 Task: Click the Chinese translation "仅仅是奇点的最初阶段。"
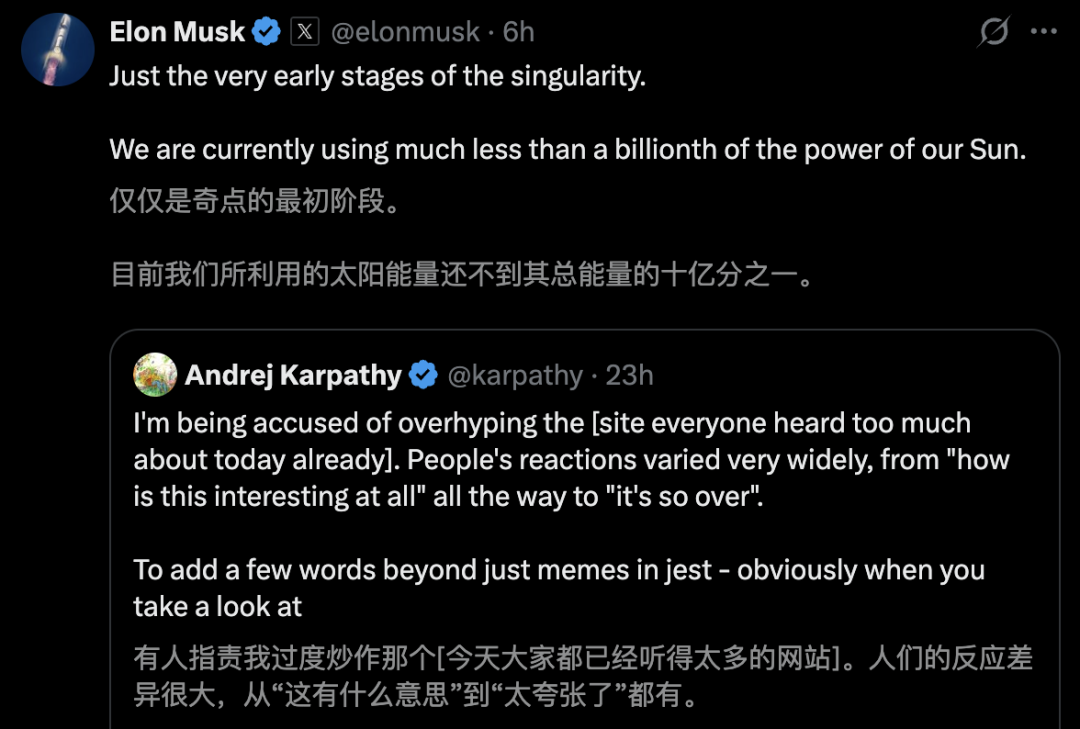click(x=254, y=201)
